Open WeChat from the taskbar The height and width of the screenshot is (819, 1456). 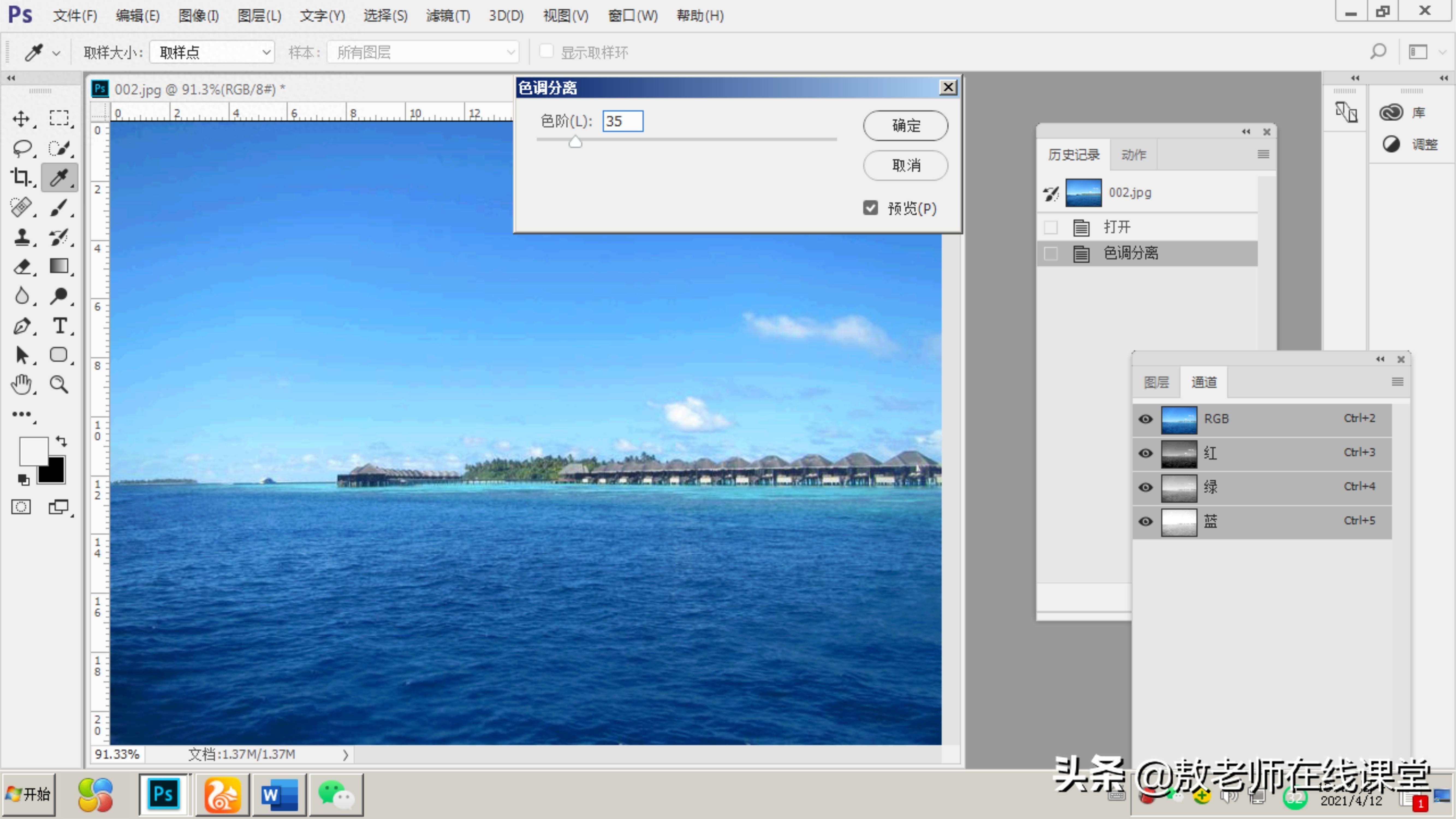pyautogui.click(x=336, y=795)
